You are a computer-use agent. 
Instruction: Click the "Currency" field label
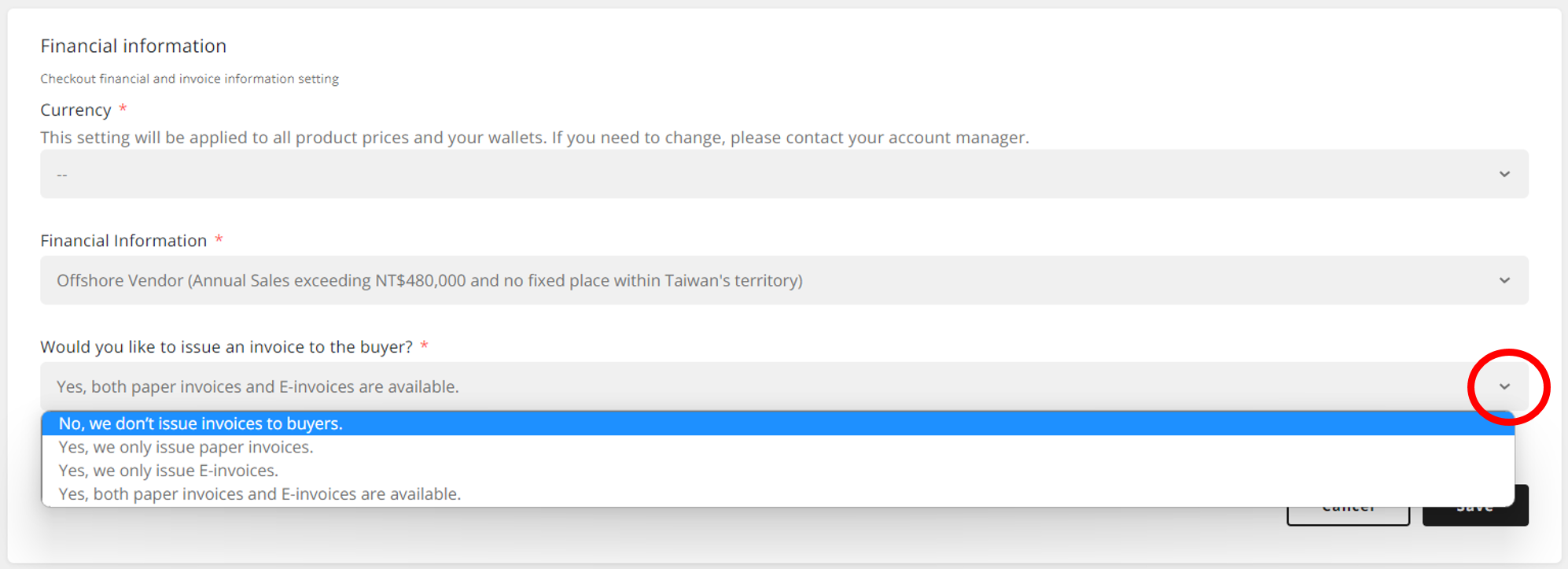click(x=75, y=110)
